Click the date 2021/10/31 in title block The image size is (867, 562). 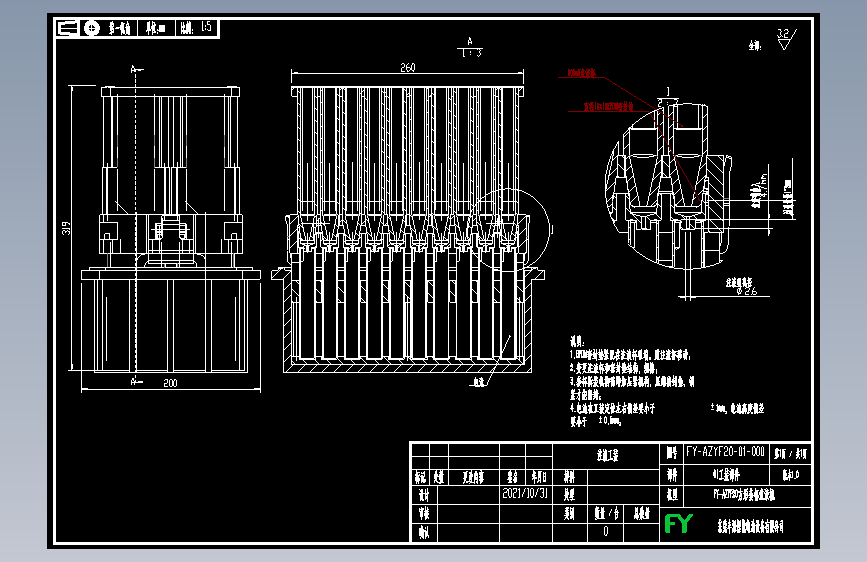pyautogui.click(x=524, y=493)
